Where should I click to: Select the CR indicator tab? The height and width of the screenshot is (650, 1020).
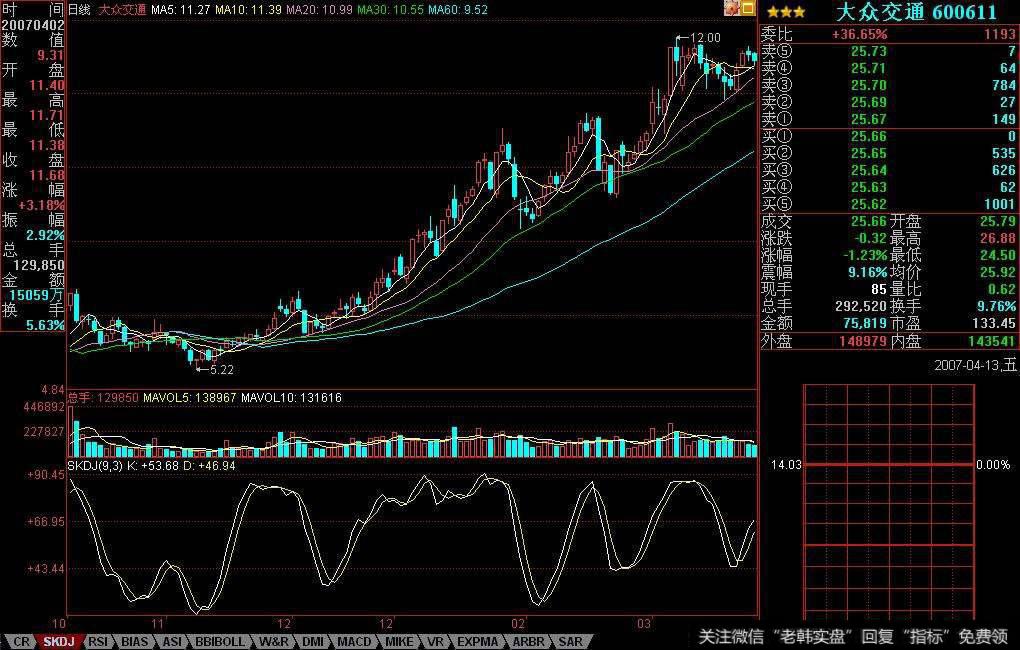click(x=20, y=641)
